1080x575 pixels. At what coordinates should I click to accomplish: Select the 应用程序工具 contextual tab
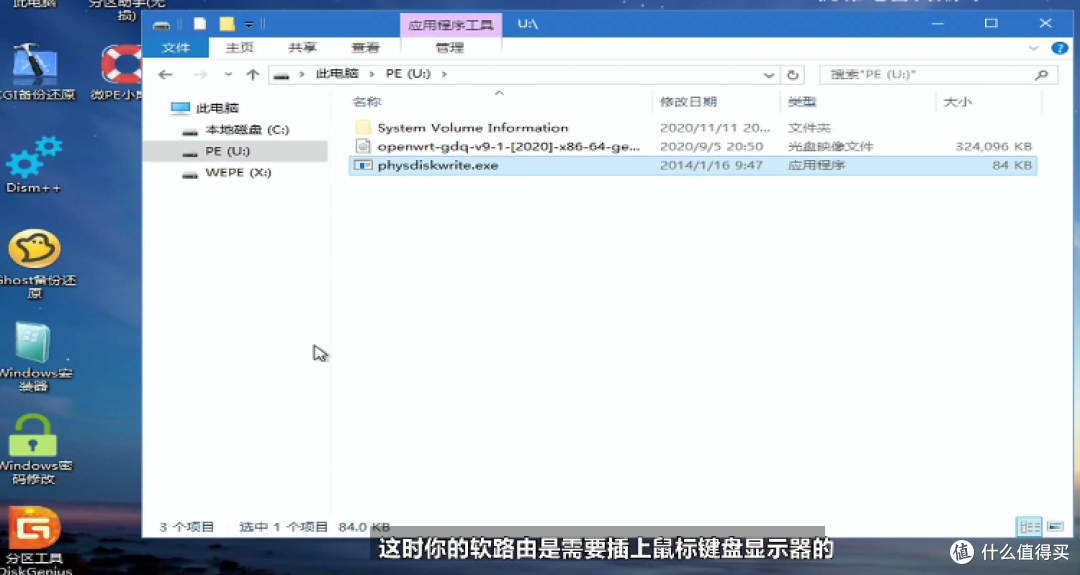pyautogui.click(x=450, y=25)
